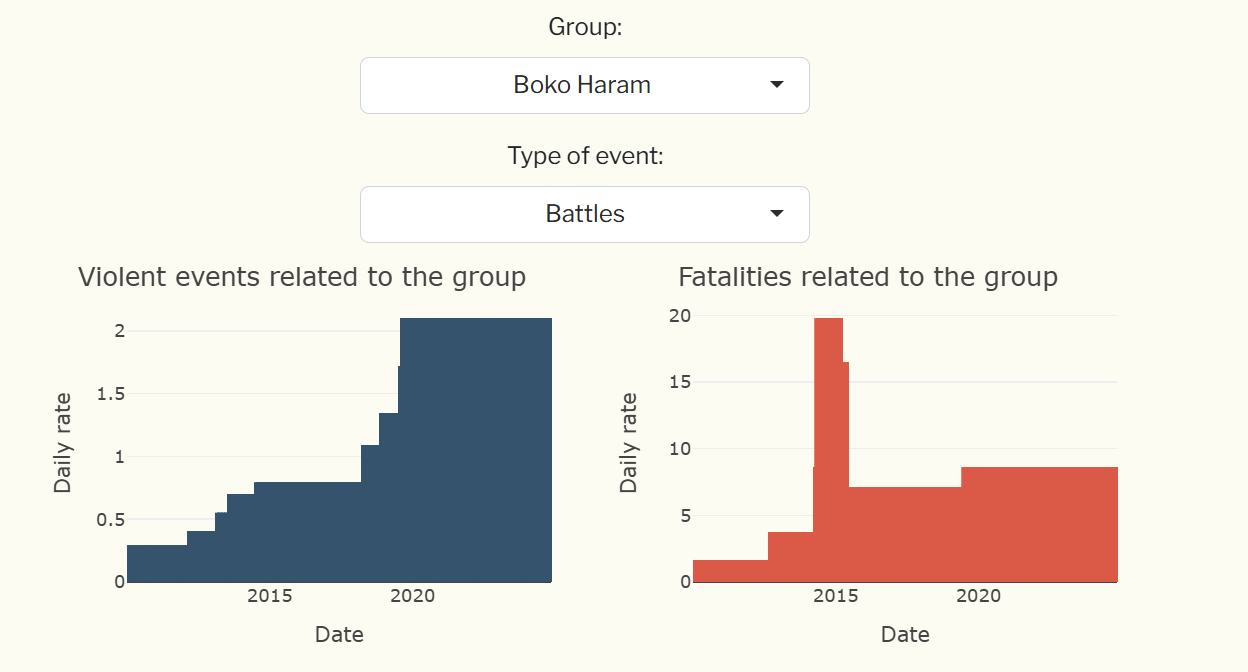Click the 2020 tick label on the fatalities chart
Screen dimensions: 1248x672
[x=978, y=596]
